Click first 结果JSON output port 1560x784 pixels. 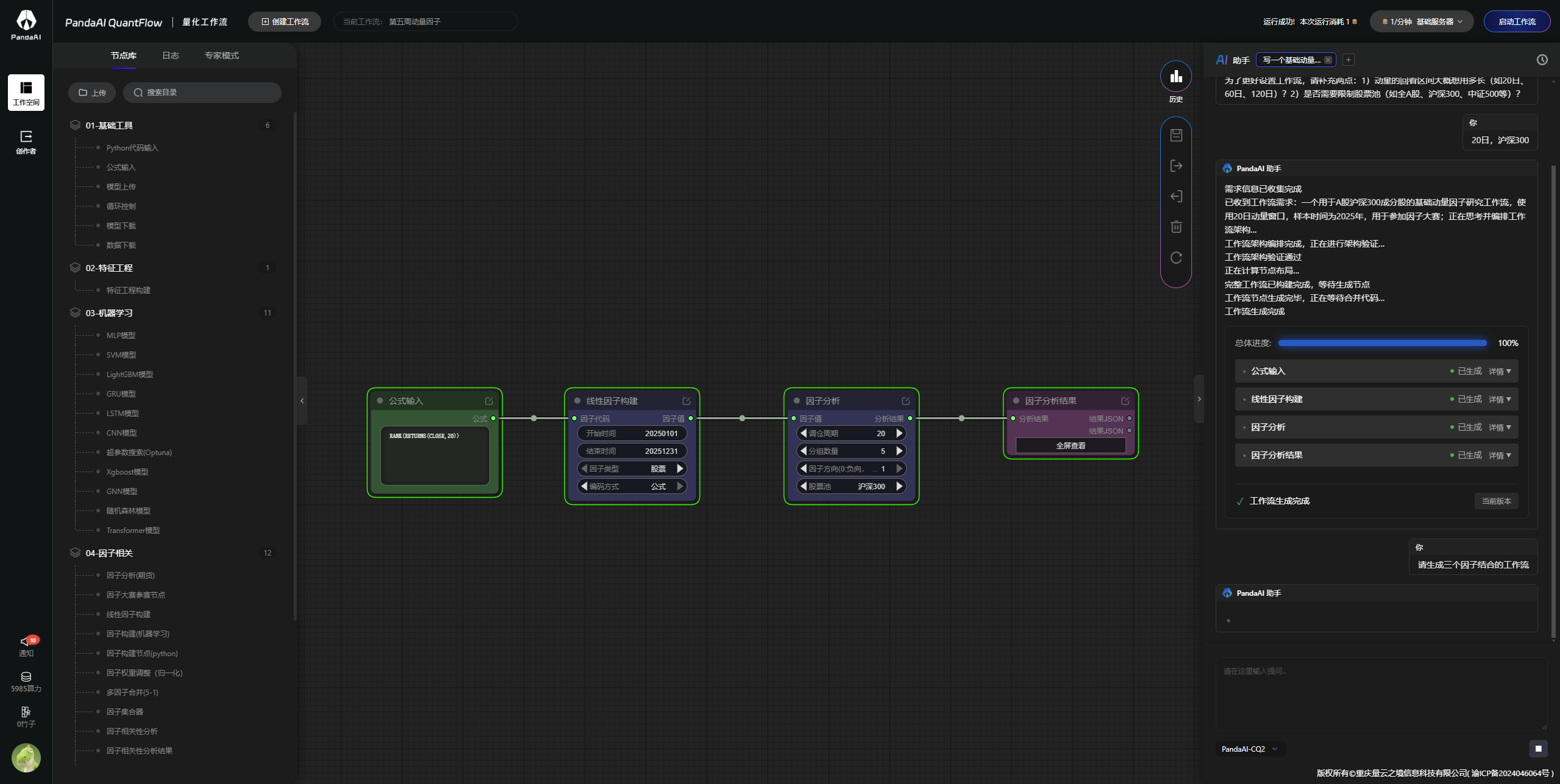[x=1129, y=418]
